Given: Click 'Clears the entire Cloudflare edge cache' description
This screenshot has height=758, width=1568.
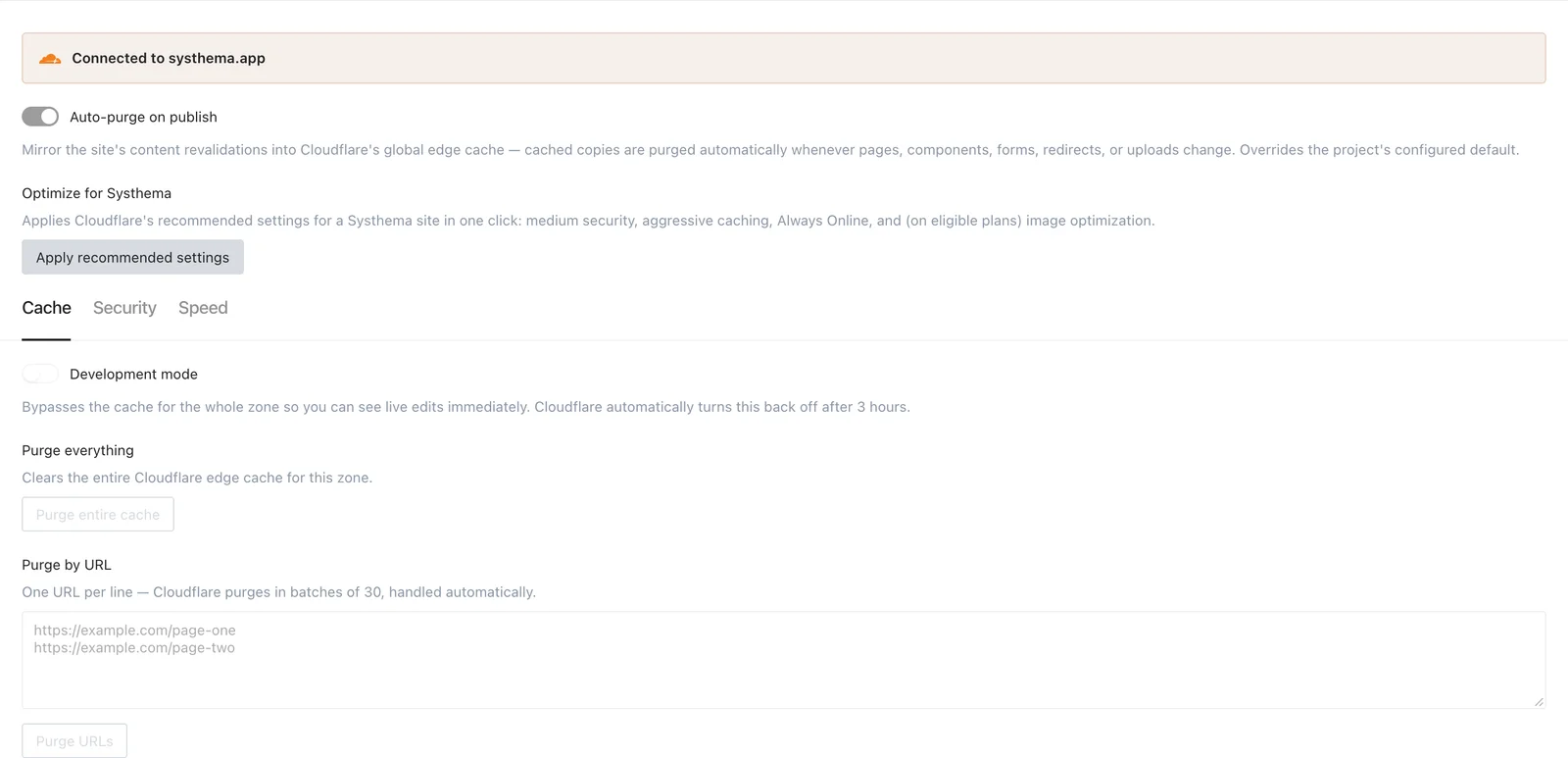Looking at the screenshot, I should point(197,478).
